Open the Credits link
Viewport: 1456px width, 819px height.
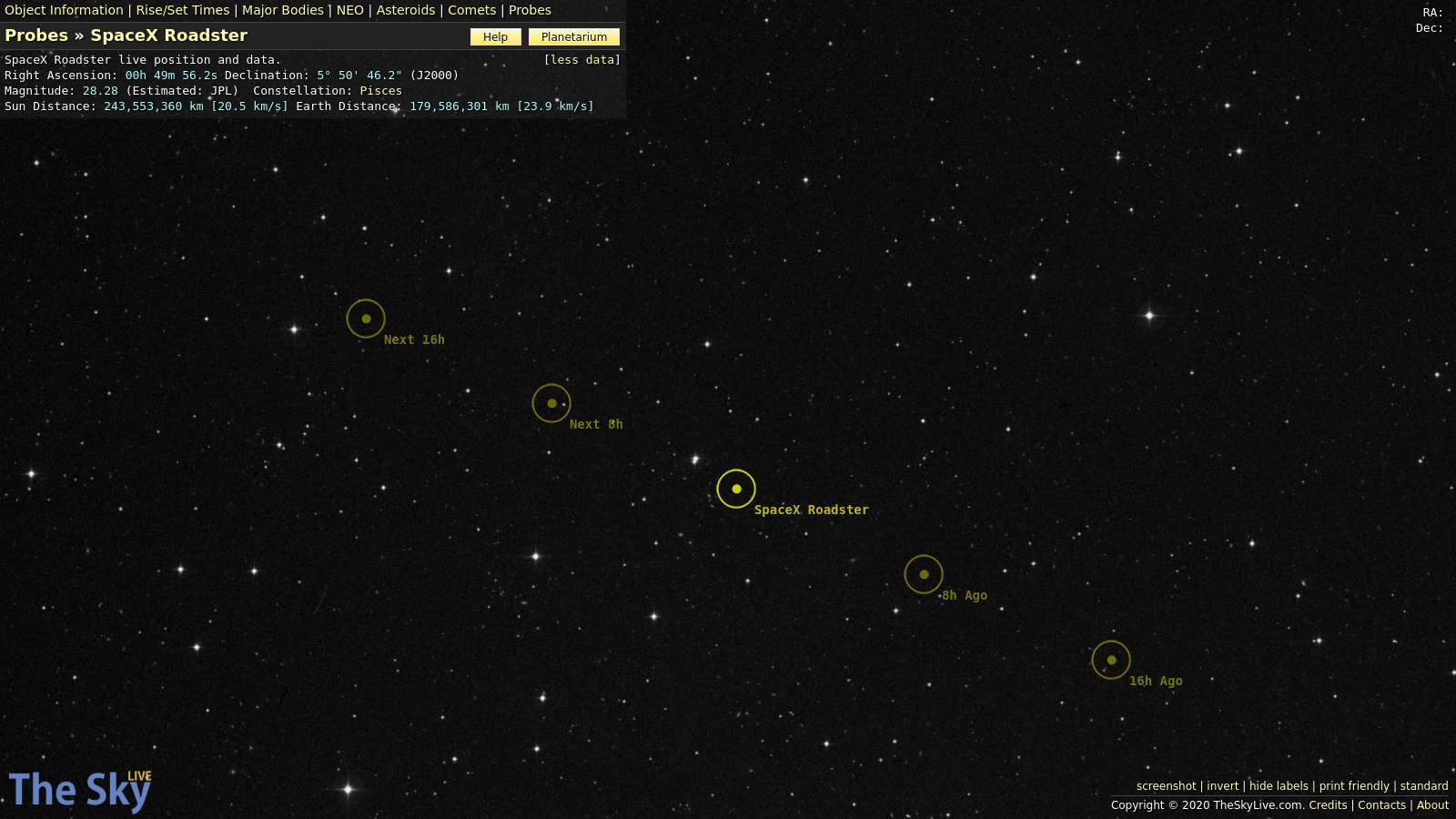(1328, 805)
